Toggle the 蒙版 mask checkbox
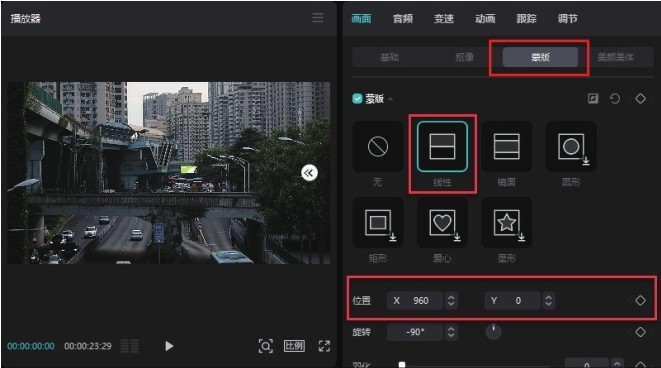The image size is (661, 368). [x=357, y=99]
